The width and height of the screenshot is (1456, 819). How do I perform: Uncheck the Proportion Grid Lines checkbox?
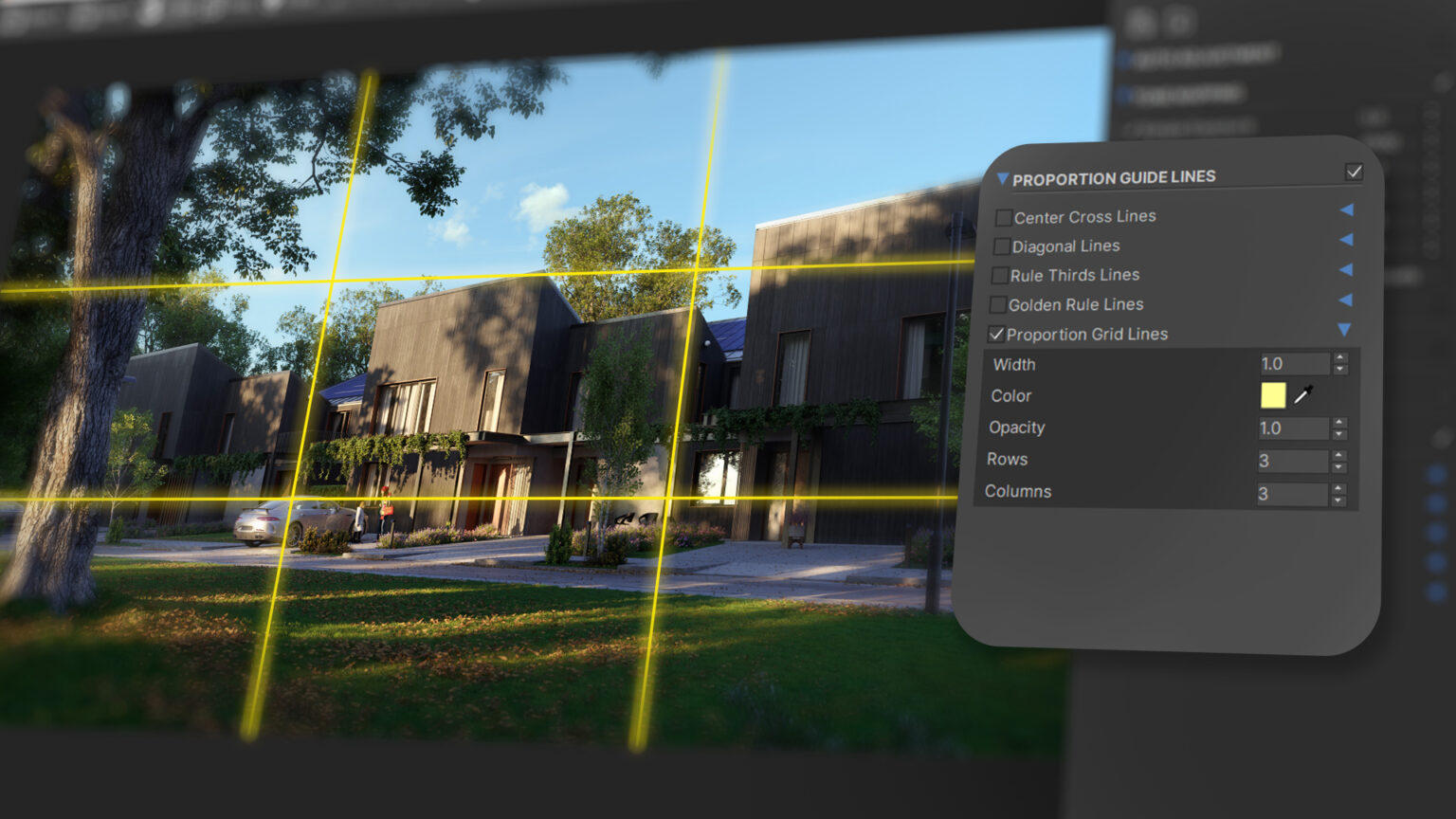[995, 334]
